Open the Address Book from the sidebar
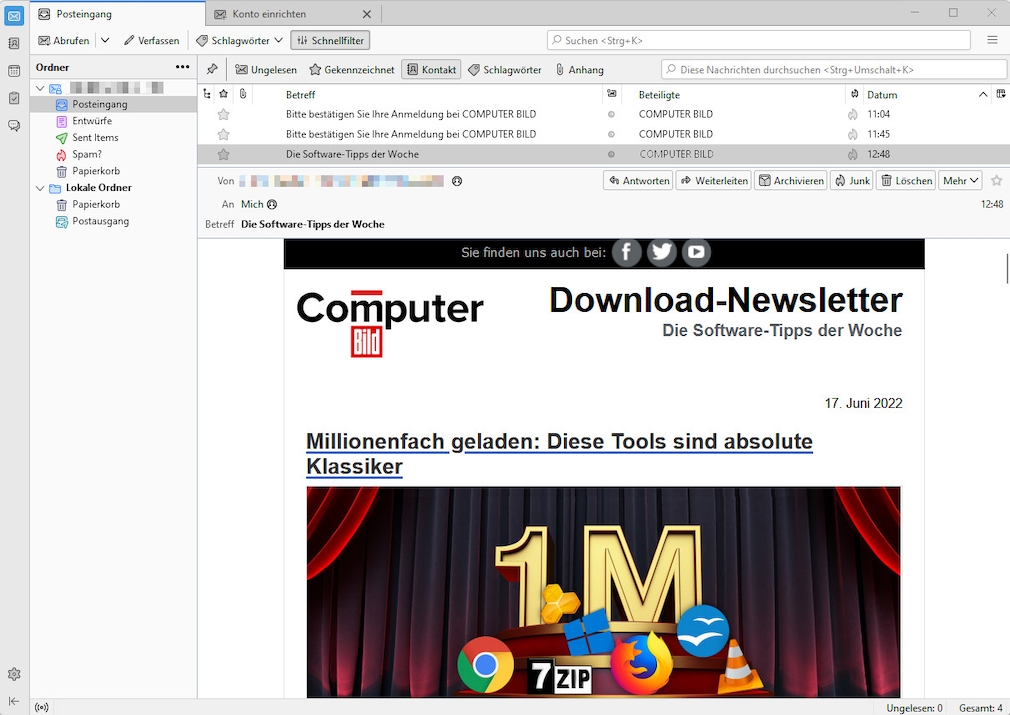The height and width of the screenshot is (715, 1010). 14,44
